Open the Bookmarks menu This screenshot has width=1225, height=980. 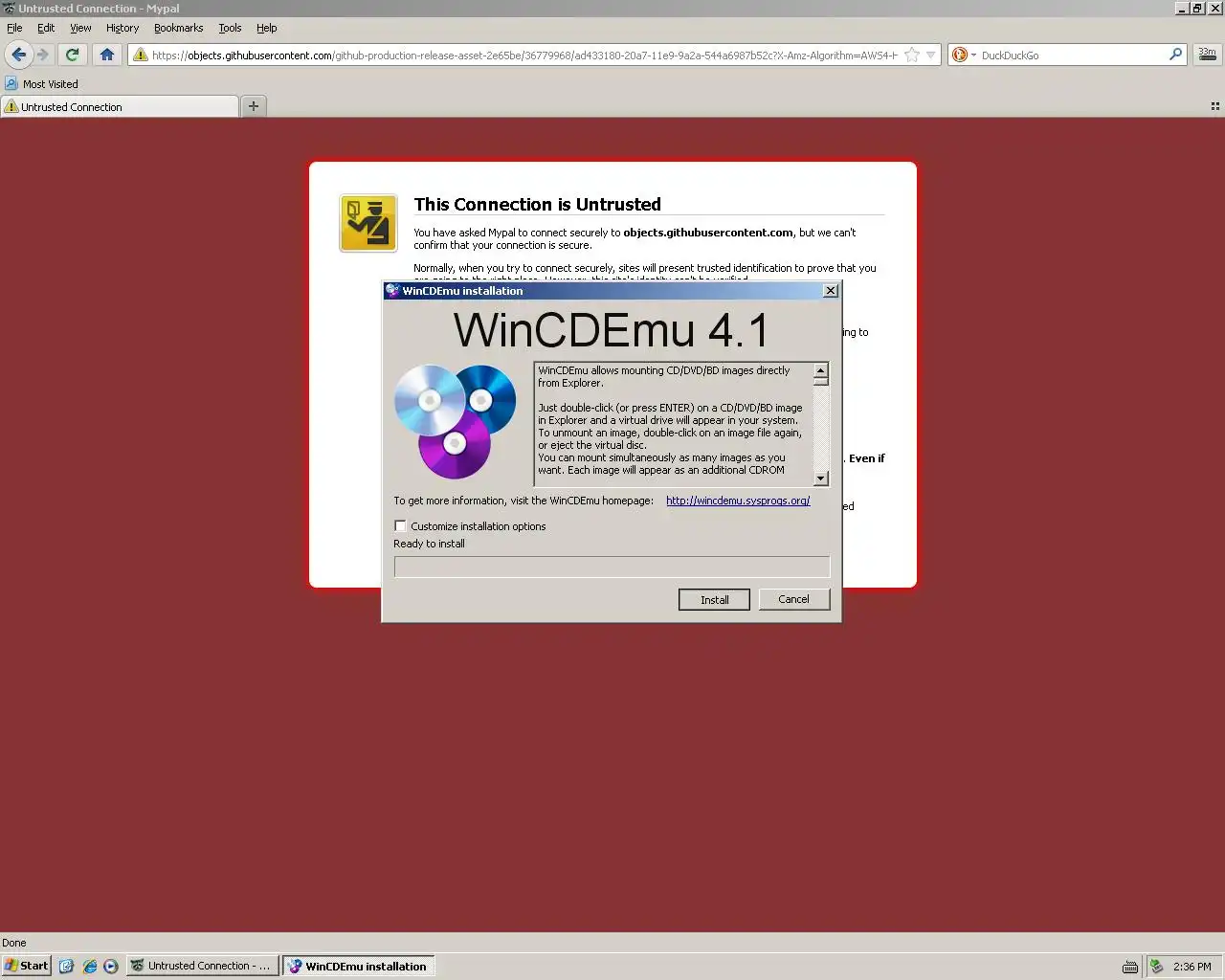tap(178, 28)
